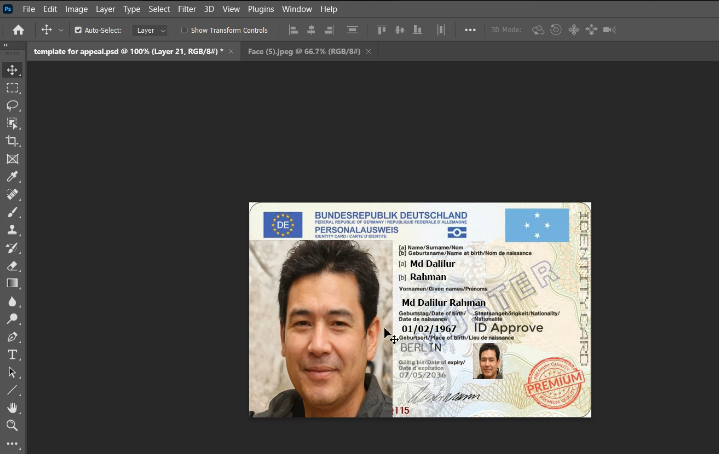Select the Brush tool
The image size is (719, 454).
13,212
